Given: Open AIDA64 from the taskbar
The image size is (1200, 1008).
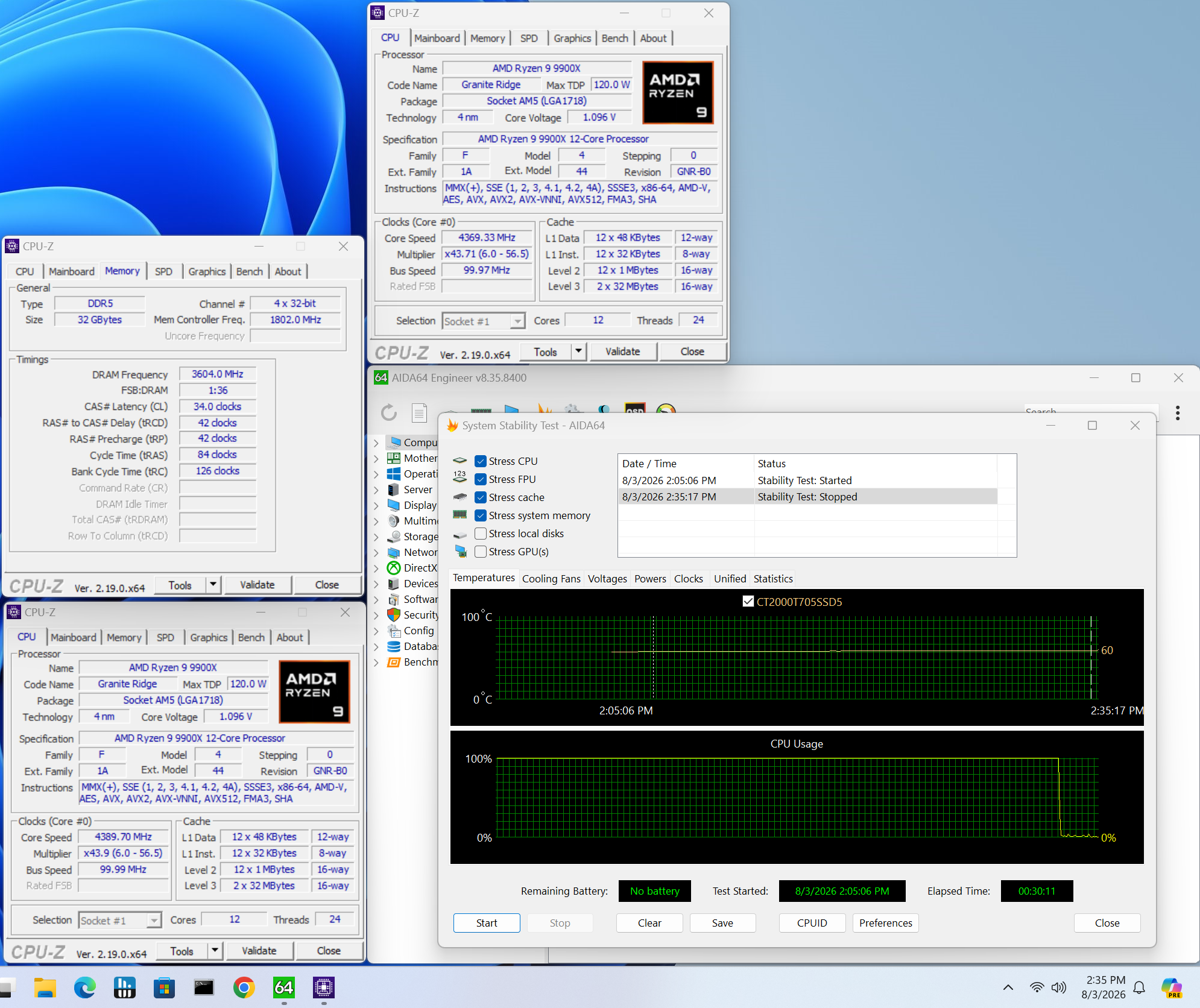Looking at the screenshot, I should tap(283, 987).
